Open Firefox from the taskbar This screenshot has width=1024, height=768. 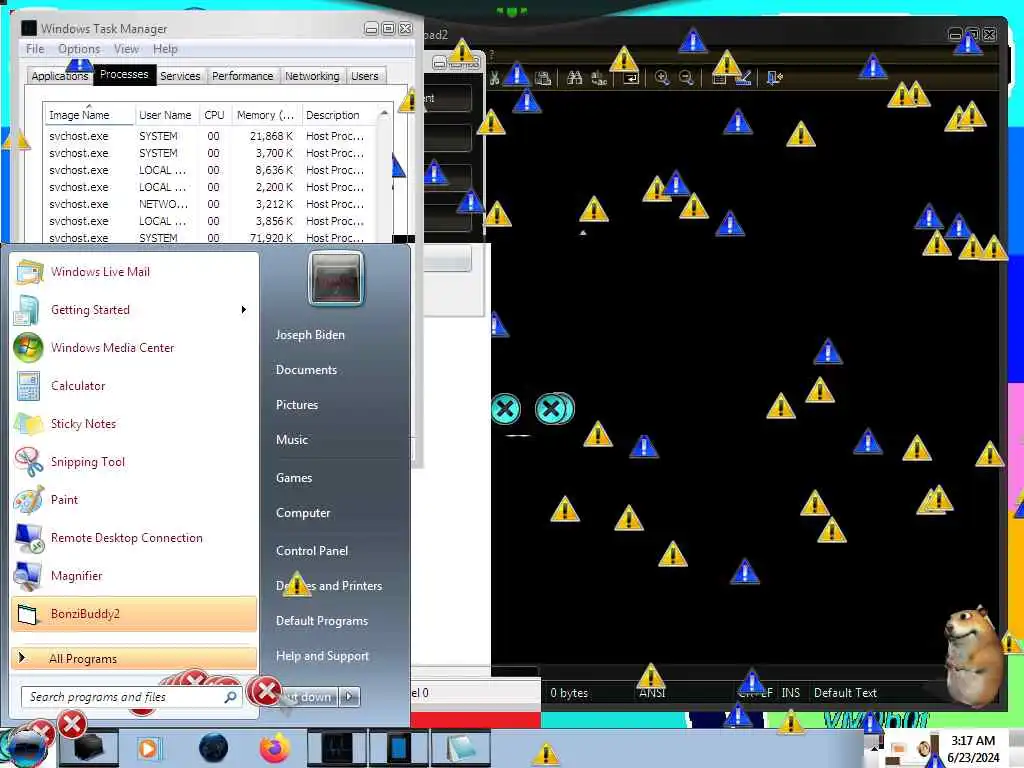pos(275,748)
